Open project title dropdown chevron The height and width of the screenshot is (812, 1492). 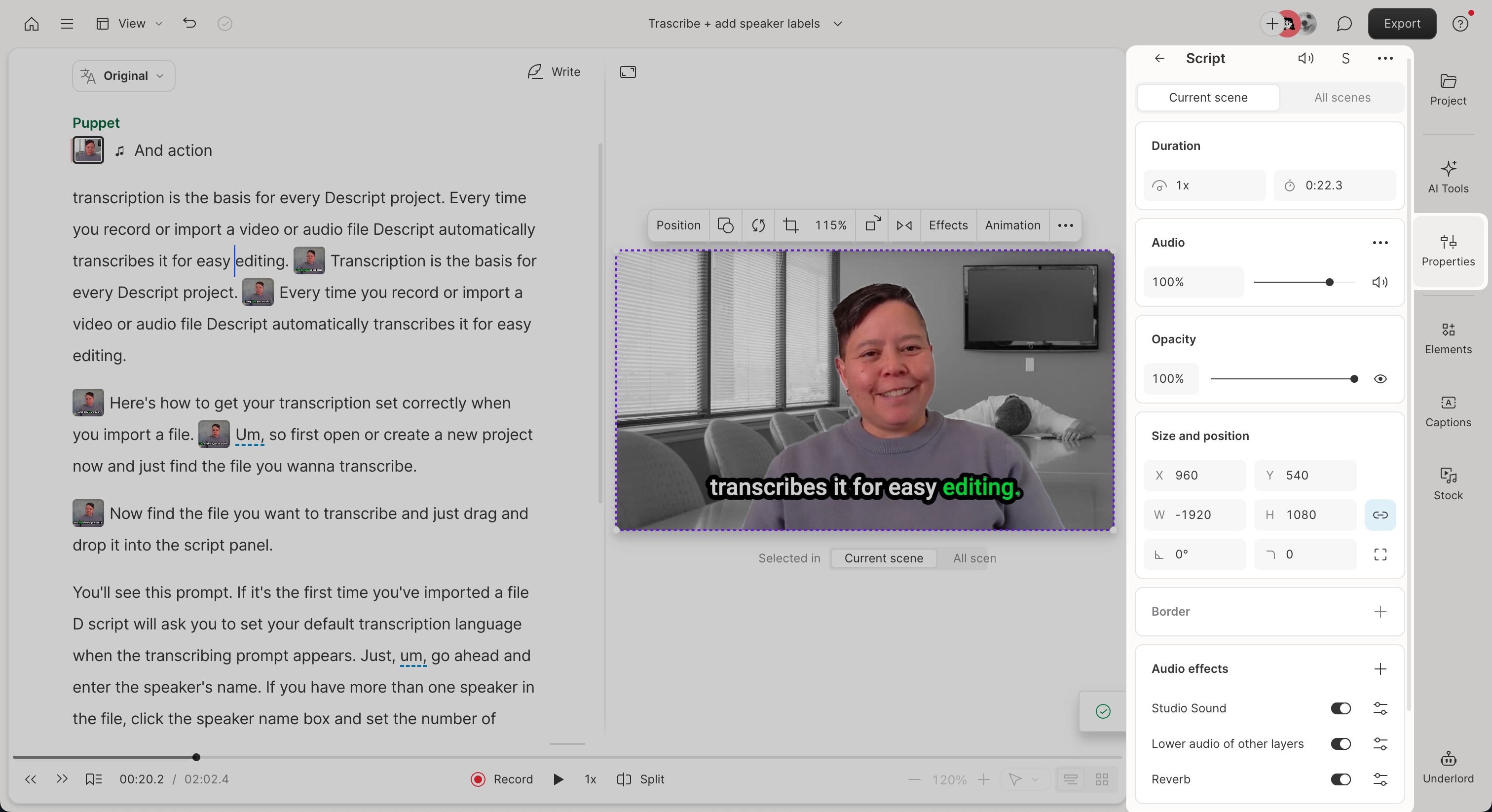click(837, 24)
